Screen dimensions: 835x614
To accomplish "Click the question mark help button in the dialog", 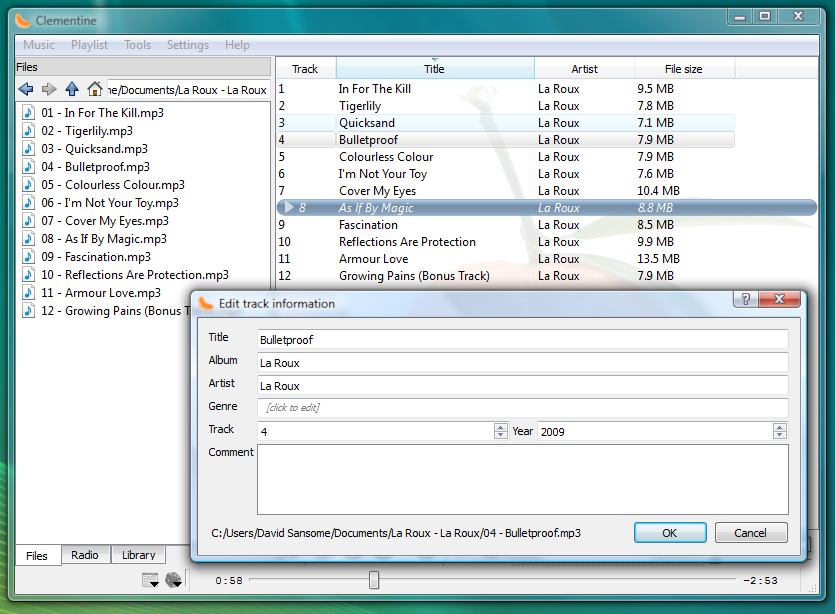I will [x=746, y=299].
